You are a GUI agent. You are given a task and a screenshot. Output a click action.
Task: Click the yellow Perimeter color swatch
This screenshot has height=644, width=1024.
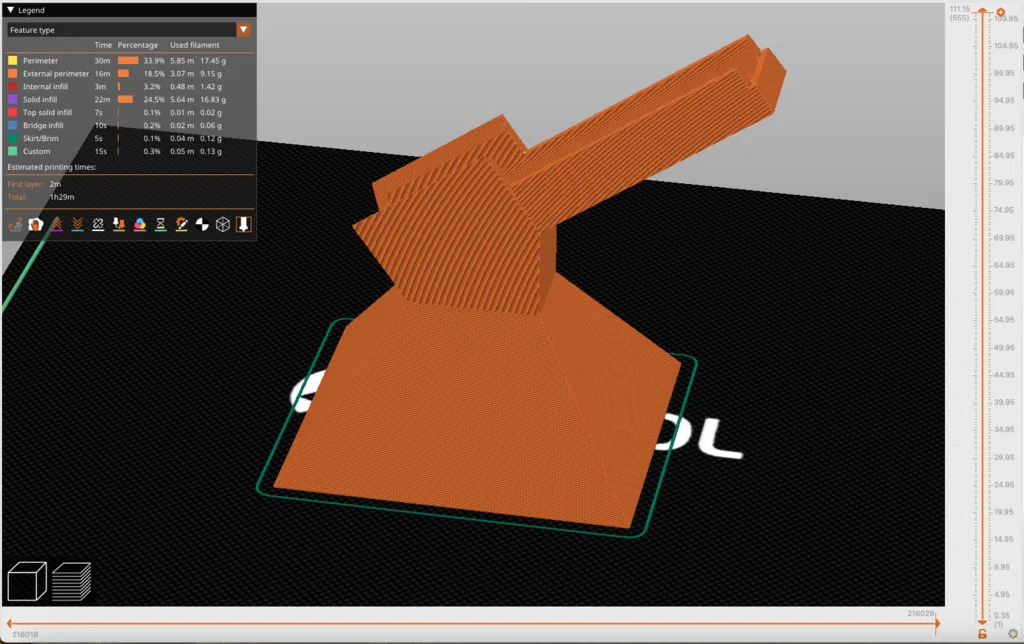pos(12,61)
